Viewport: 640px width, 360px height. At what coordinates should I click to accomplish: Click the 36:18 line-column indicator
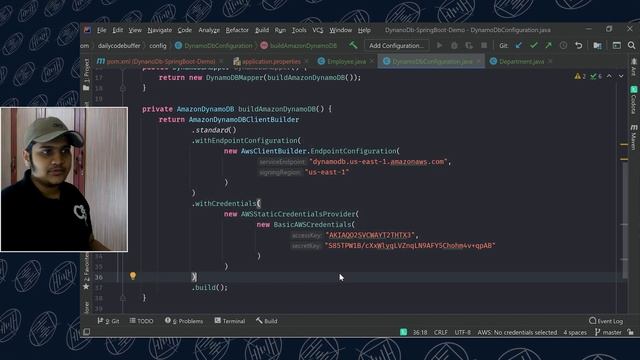(x=420, y=333)
